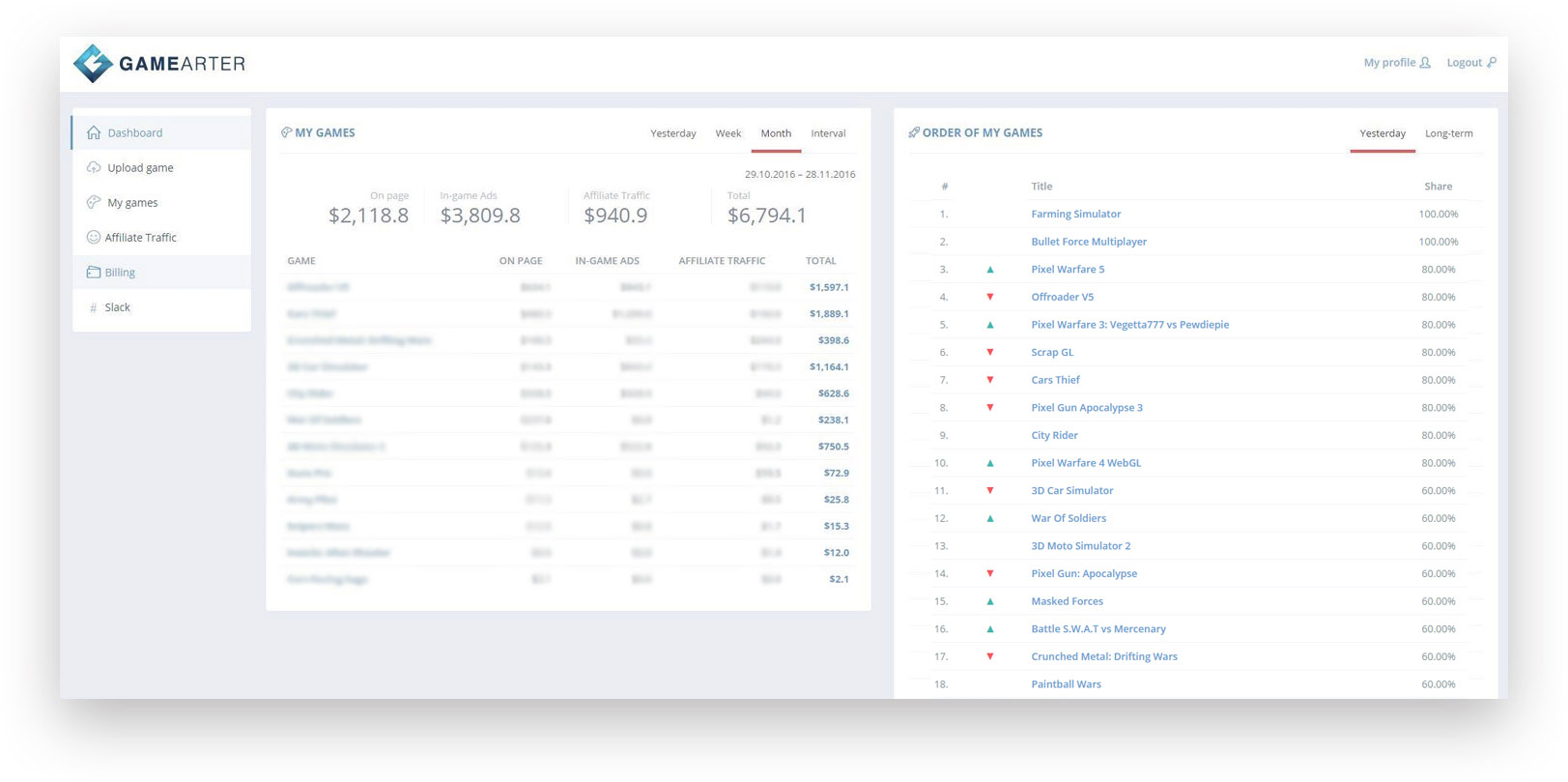Click the down arrow next to Scrap GL
Viewport: 1568px width, 782px height.
(x=990, y=352)
